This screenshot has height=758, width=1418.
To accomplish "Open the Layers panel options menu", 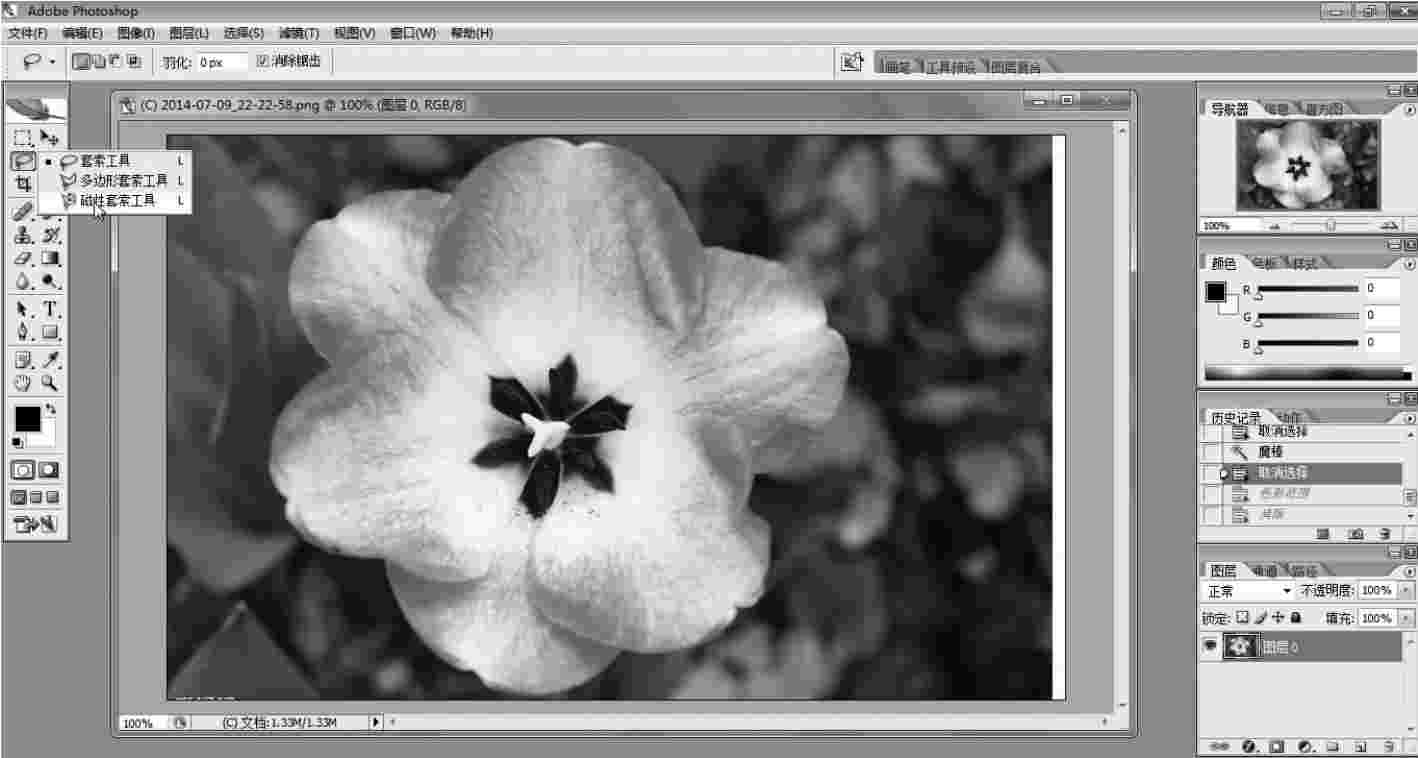I will [x=1410, y=572].
